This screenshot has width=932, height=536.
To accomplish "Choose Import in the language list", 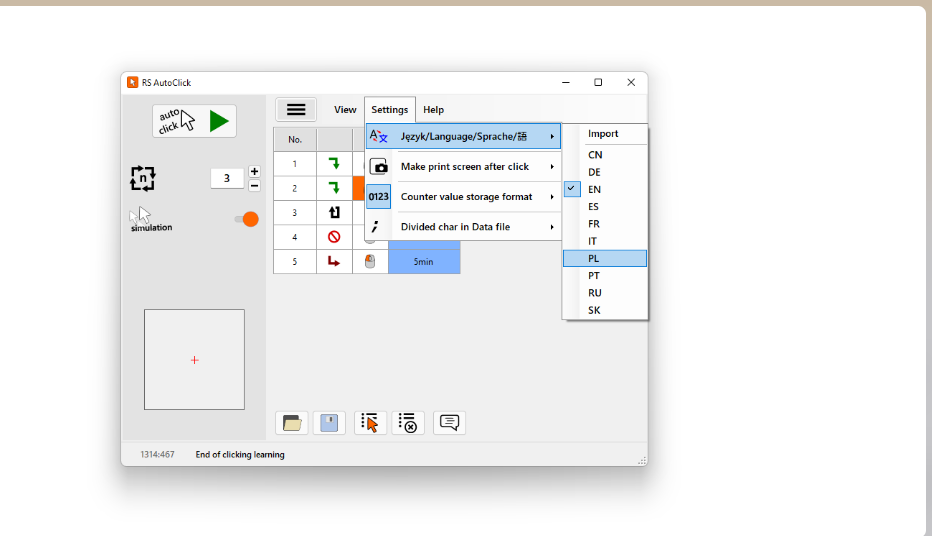I will pyautogui.click(x=605, y=134).
